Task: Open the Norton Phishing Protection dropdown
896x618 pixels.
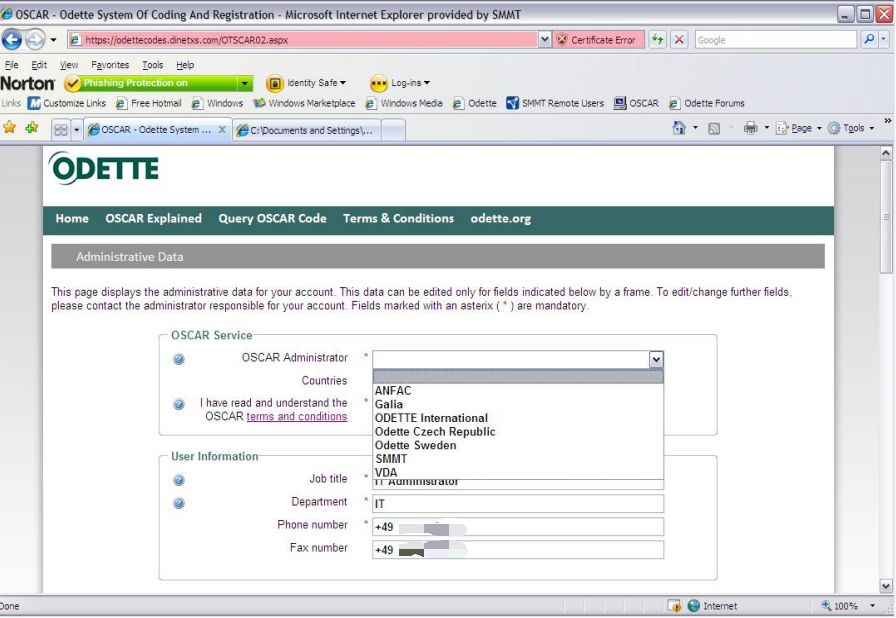Action: point(245,83)
